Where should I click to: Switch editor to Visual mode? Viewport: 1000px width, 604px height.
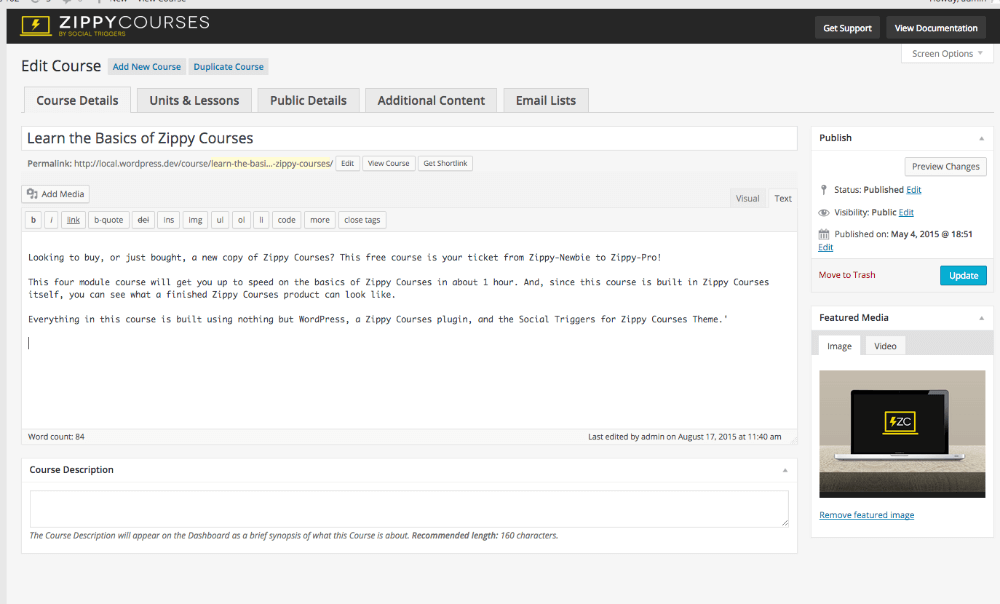[747, 198]
